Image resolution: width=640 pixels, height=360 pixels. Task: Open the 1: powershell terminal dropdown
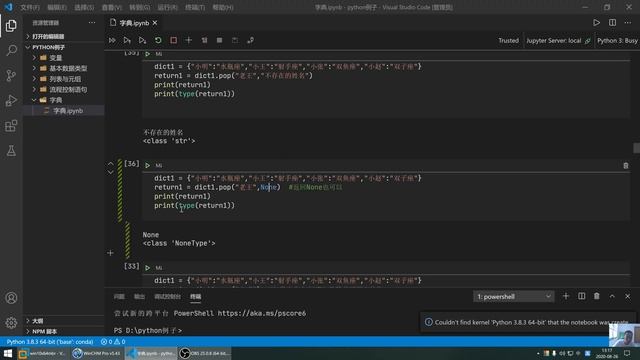pos(513,296)
